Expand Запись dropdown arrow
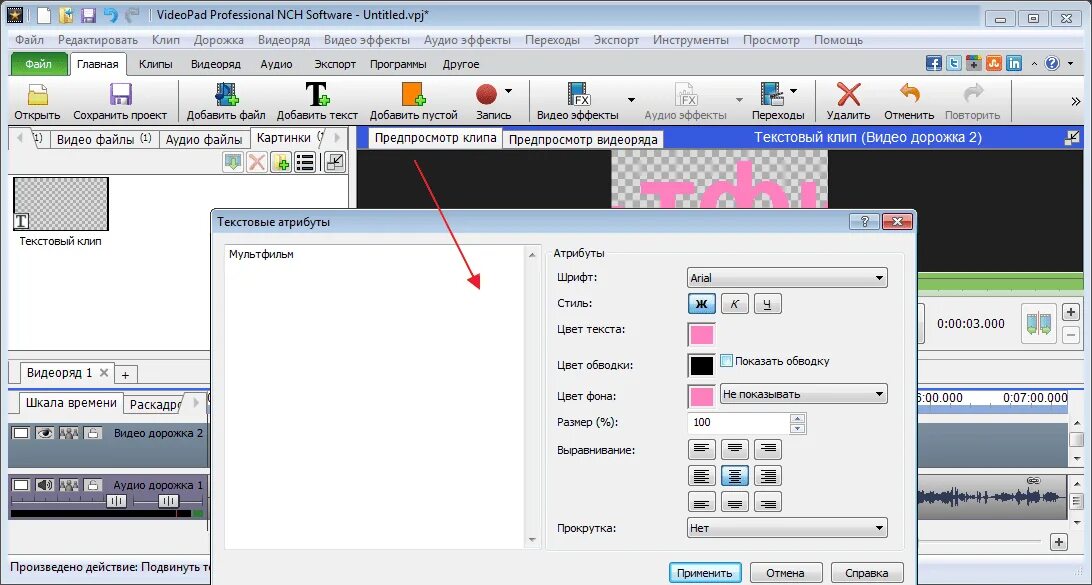The height and width of the screenshot is (585, 1092). 508,91
